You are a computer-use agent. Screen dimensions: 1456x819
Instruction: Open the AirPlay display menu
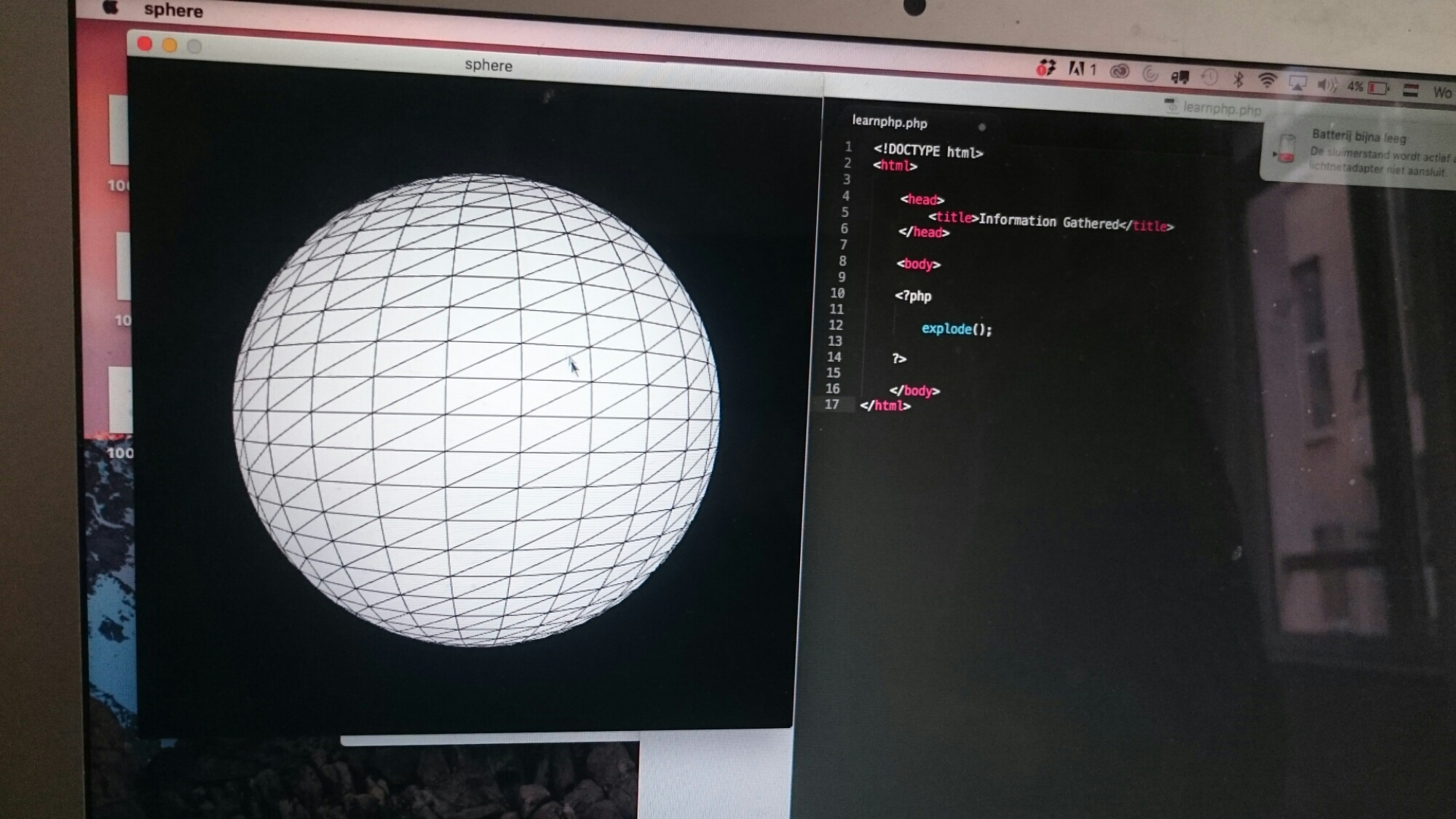[x=1297, y=82]
